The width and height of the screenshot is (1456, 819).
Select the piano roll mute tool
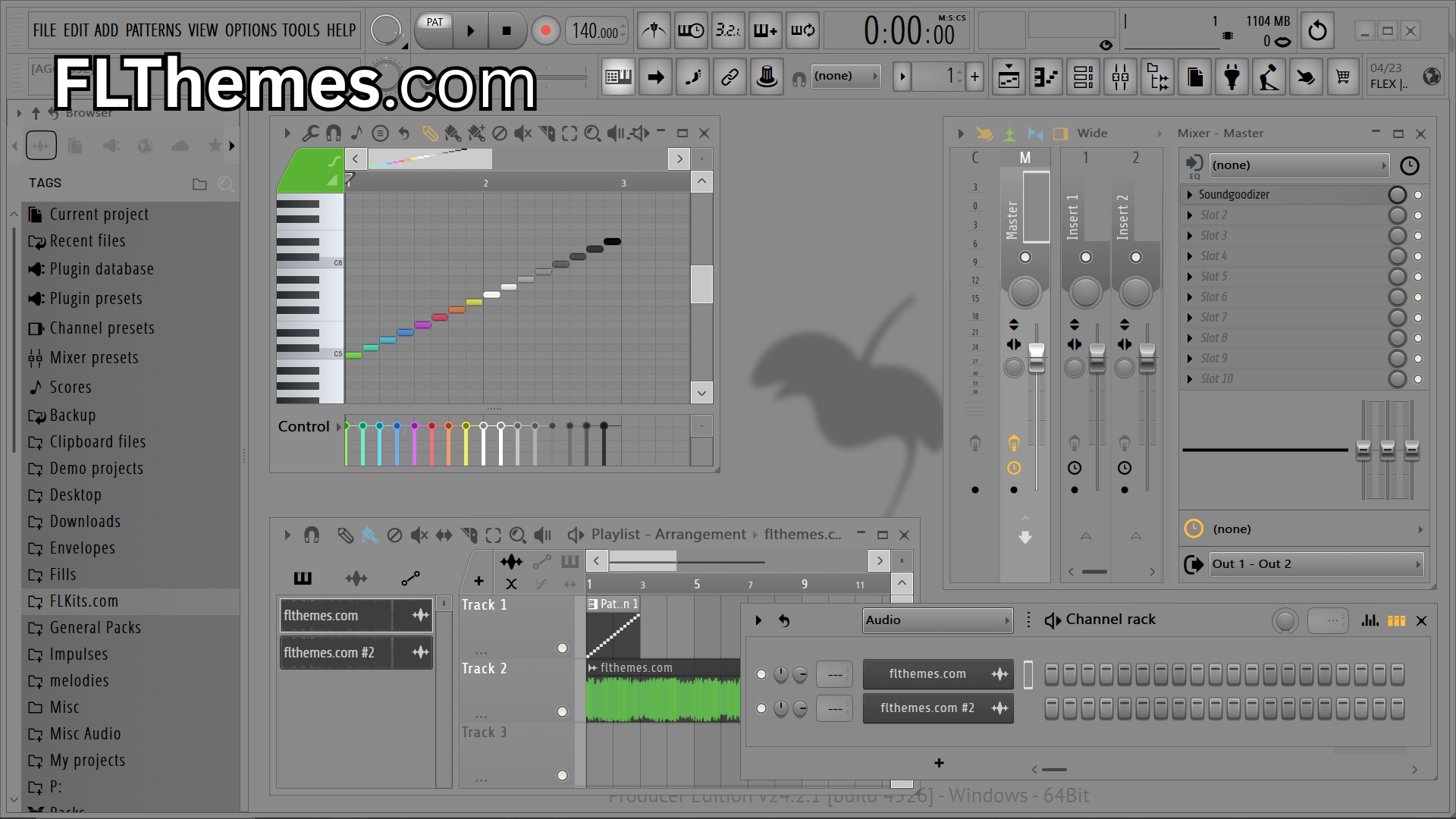pos(522,133)
